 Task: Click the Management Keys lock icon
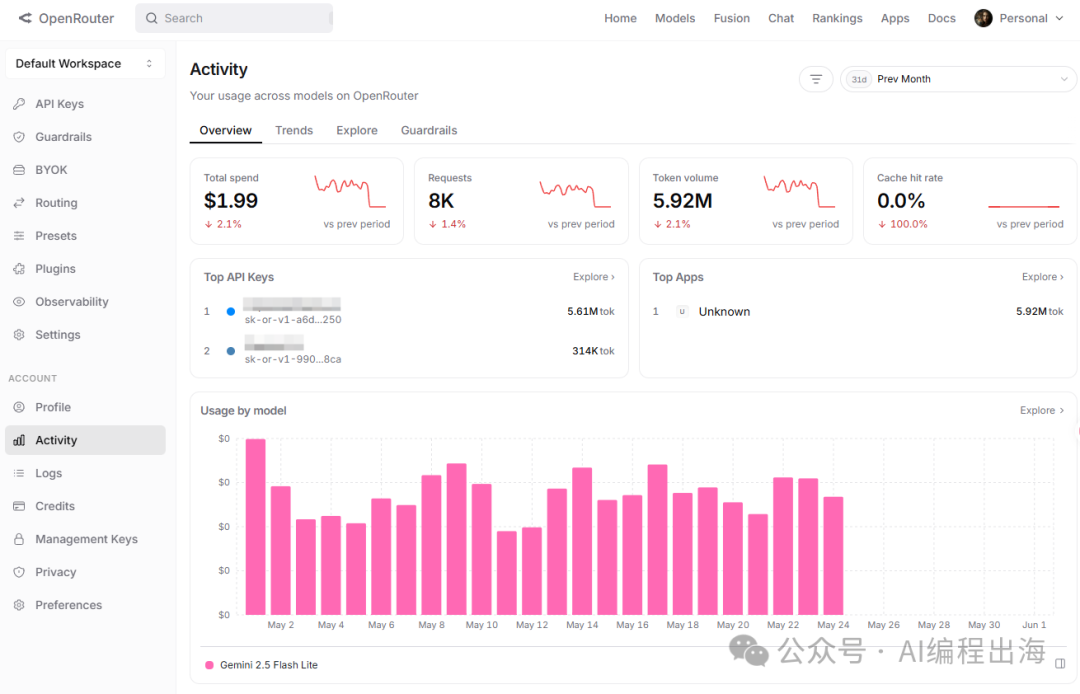coord(19,539)
